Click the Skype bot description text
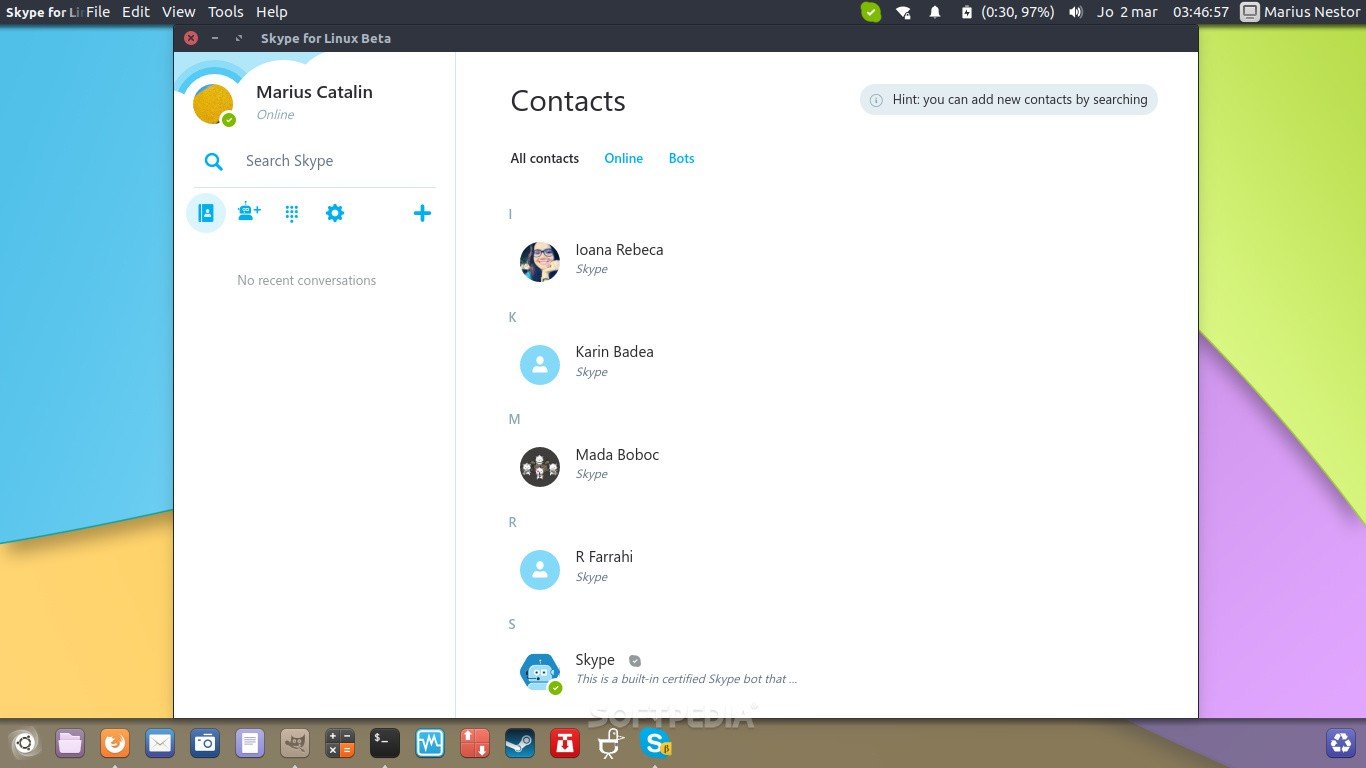 [x=686, y=679]
